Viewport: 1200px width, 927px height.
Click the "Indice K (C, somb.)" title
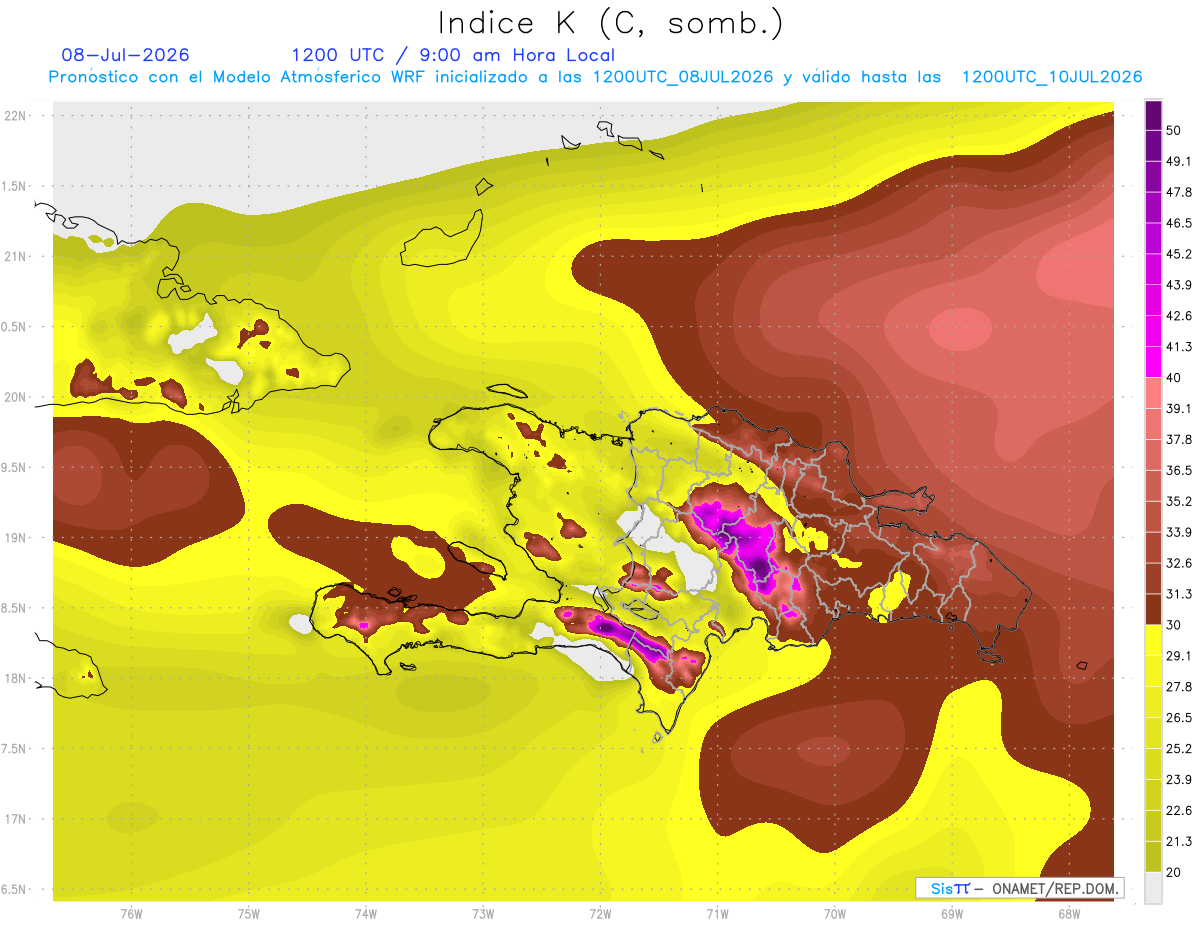pos(611,23)
